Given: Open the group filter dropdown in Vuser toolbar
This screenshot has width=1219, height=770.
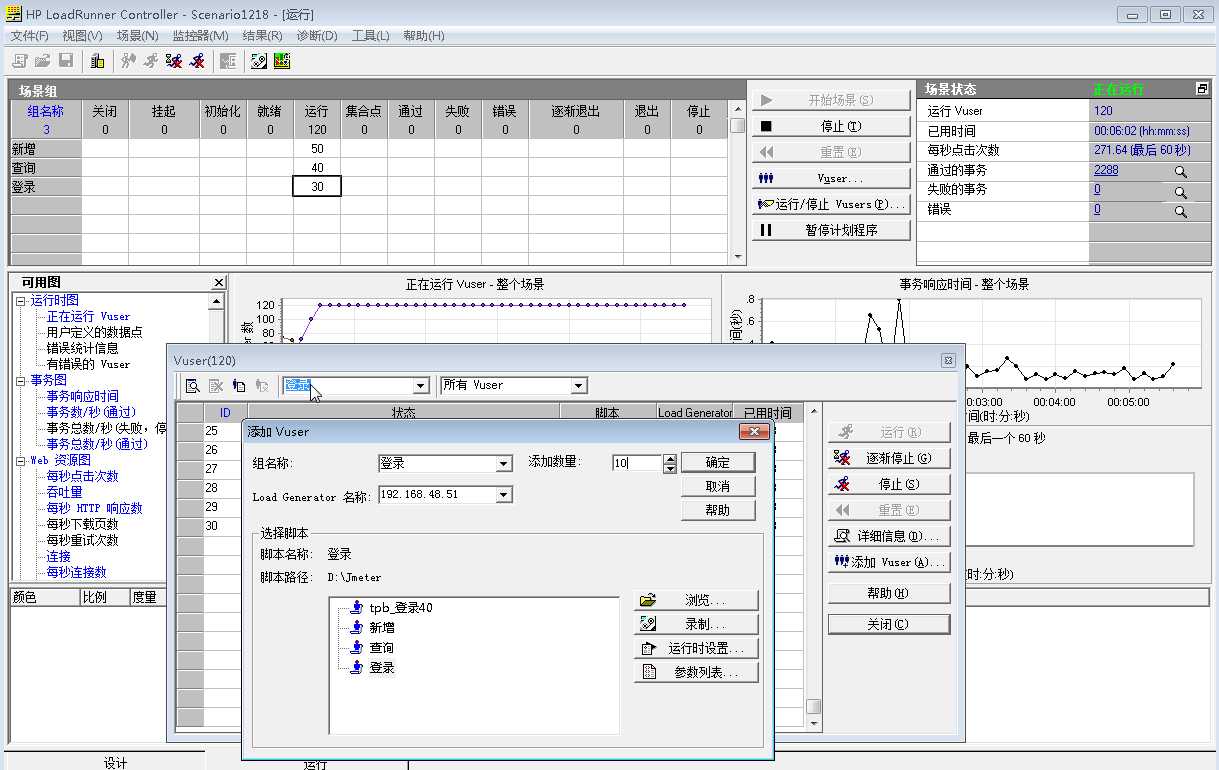Looking at the screenshot, I should tap(421, 385).
